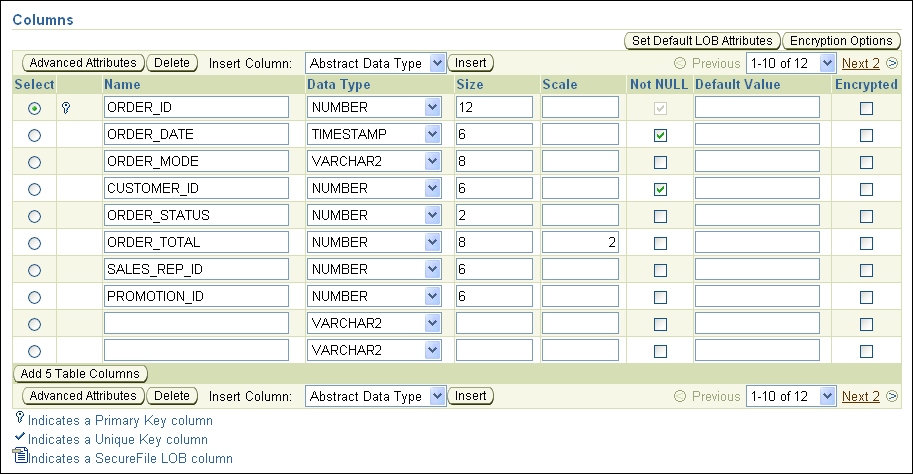The width and height of the screenshot is (913, 474).
Task: Click the Add 5 Table Columns button
Action: click(x=81, y=373)
